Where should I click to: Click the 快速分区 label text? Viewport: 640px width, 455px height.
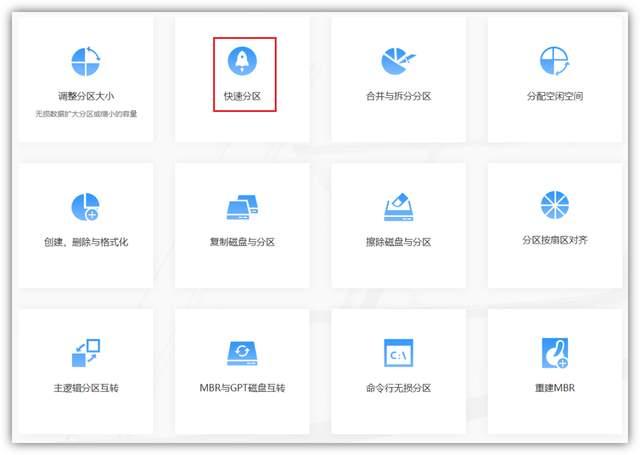click(242, 96)
